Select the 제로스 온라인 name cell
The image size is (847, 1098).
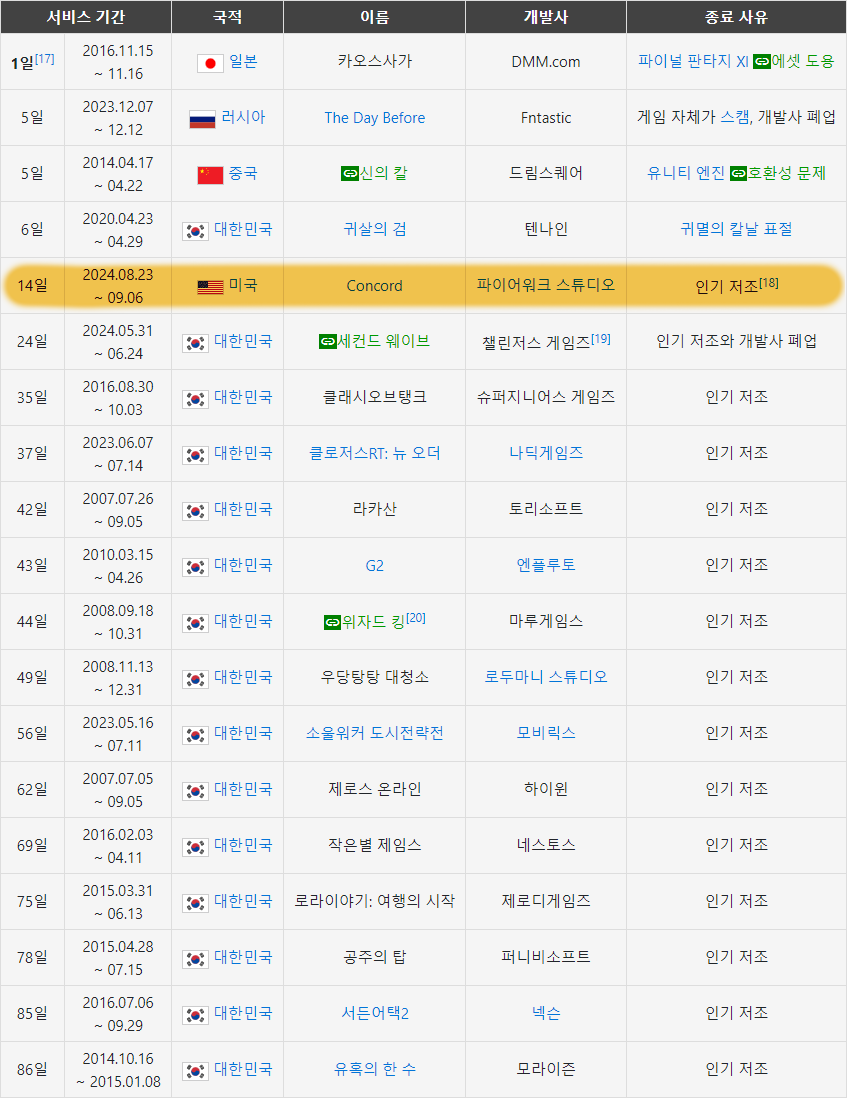click(x=374, y=790)
